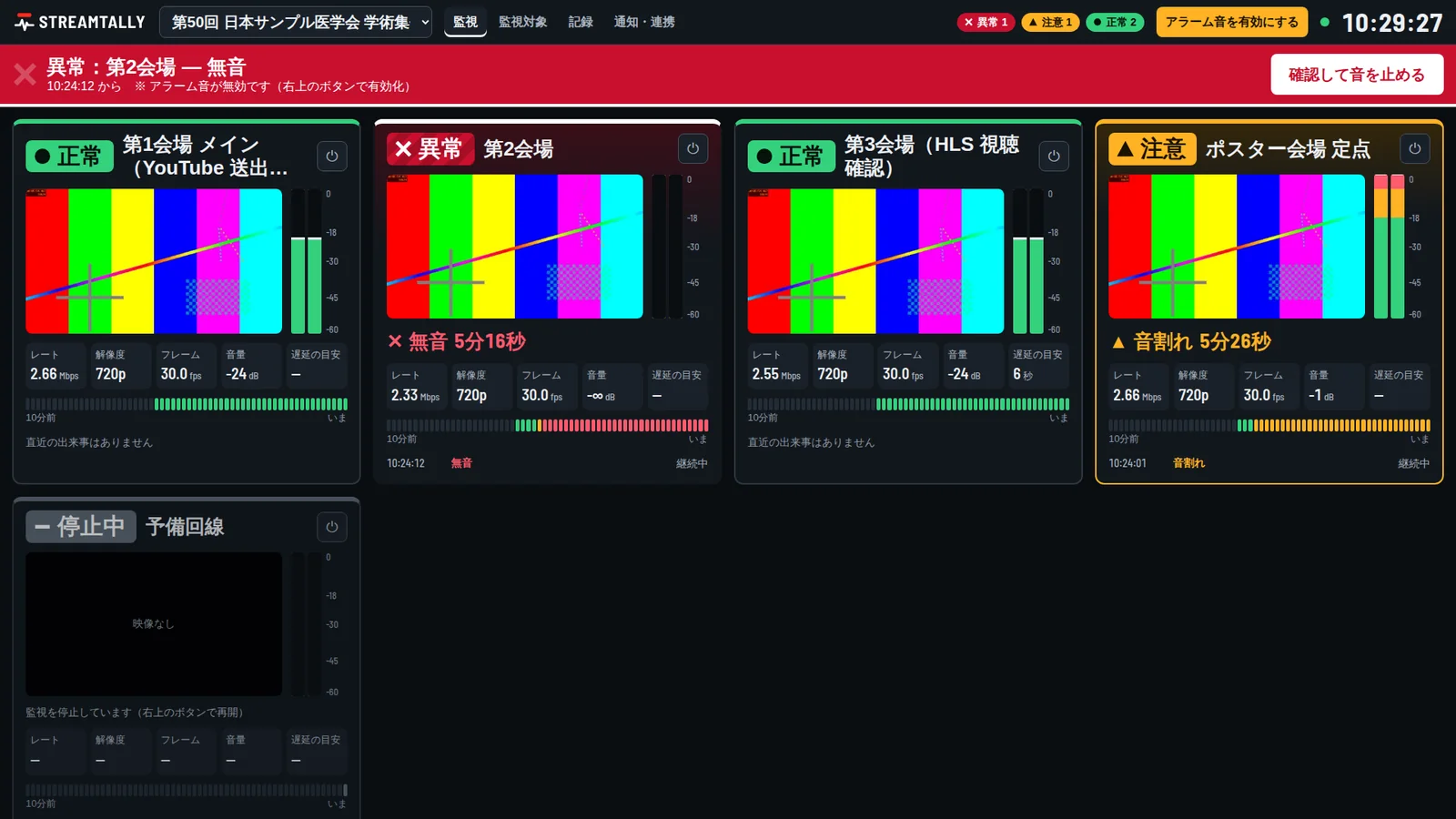Click power icon on ポスター会場 定点 card

[1415, 148]
